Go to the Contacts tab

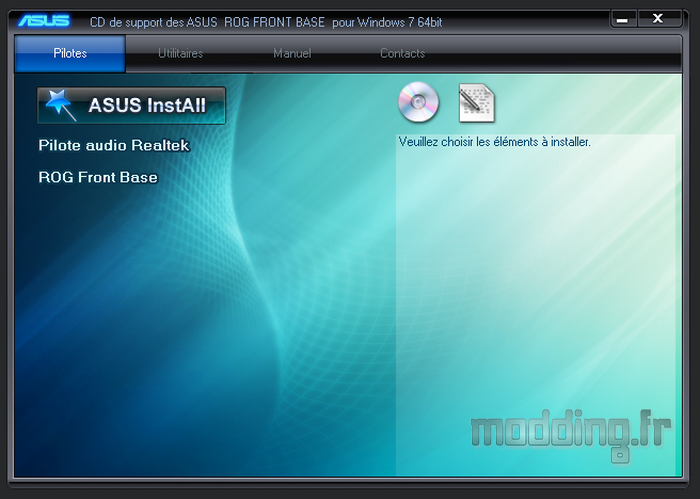(x=402, y=54)
